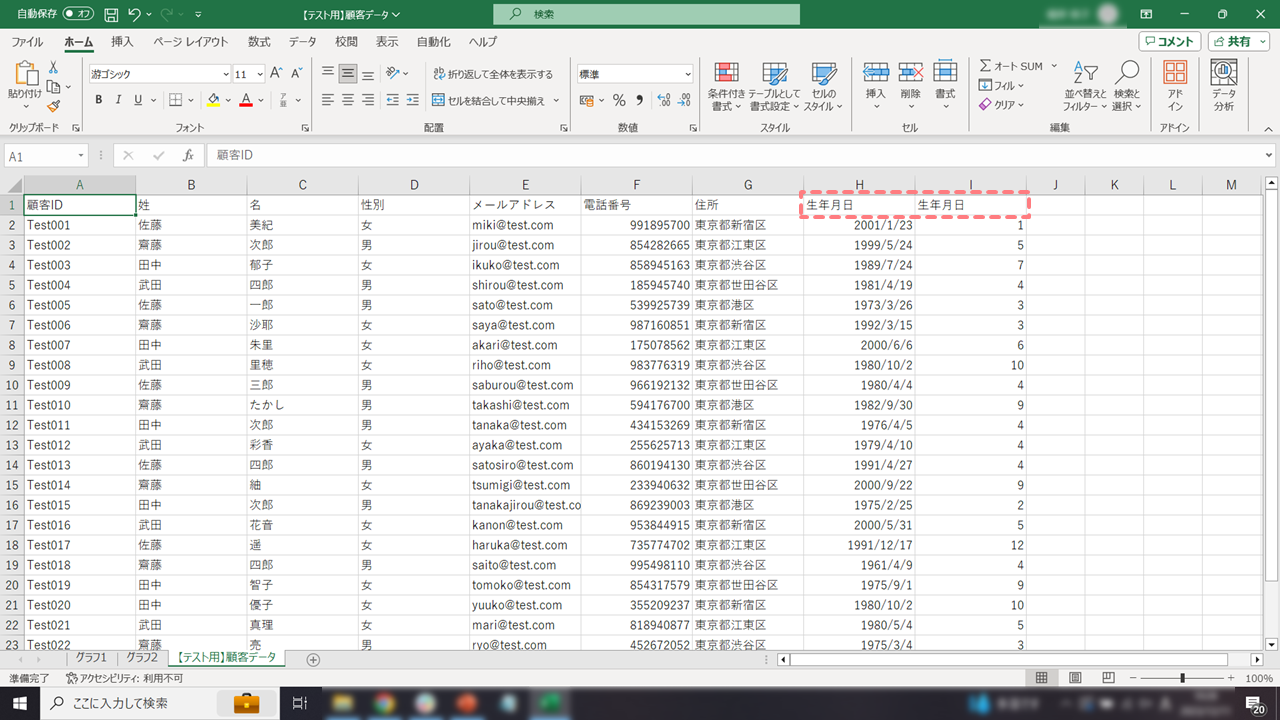The width and height of the screenshot is (1280, 720).
Task: Switch to the Data tab
Action: click(302, 42)
